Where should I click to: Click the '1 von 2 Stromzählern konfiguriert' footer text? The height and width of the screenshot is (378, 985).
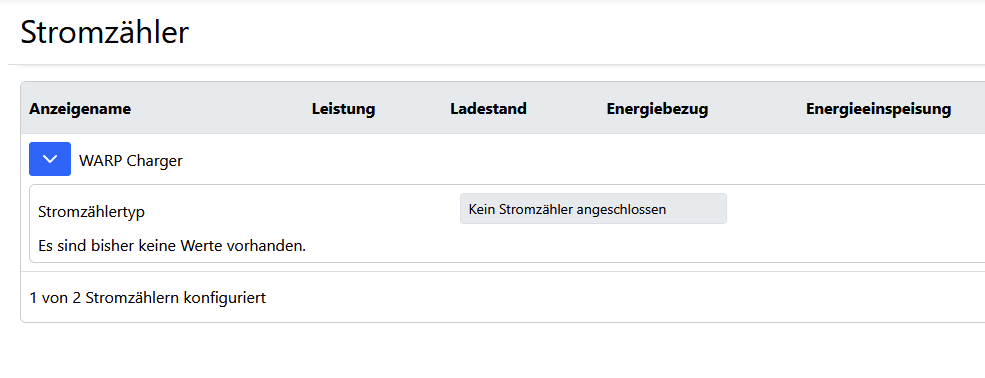[147, 298]
